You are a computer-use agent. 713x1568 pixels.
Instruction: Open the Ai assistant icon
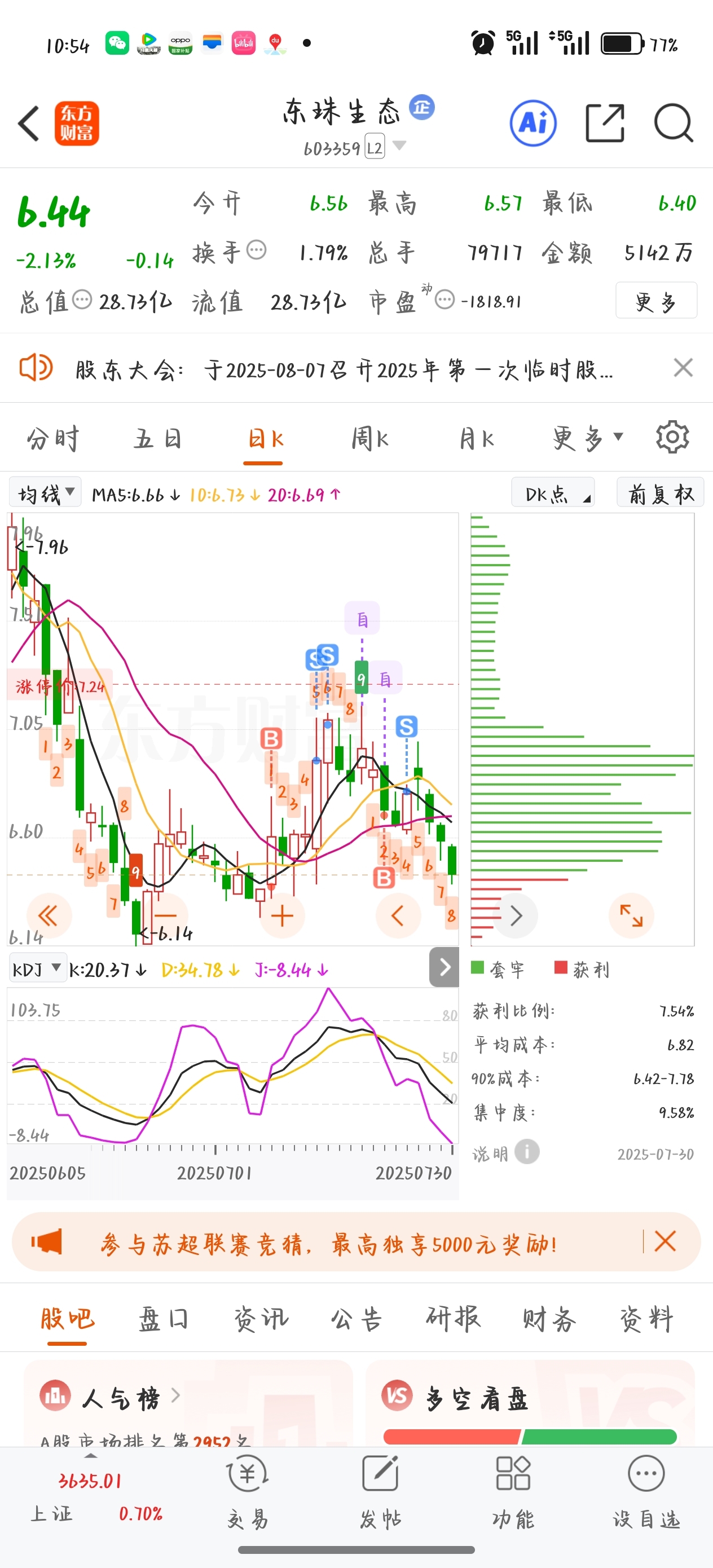click(x=532, y=123)
